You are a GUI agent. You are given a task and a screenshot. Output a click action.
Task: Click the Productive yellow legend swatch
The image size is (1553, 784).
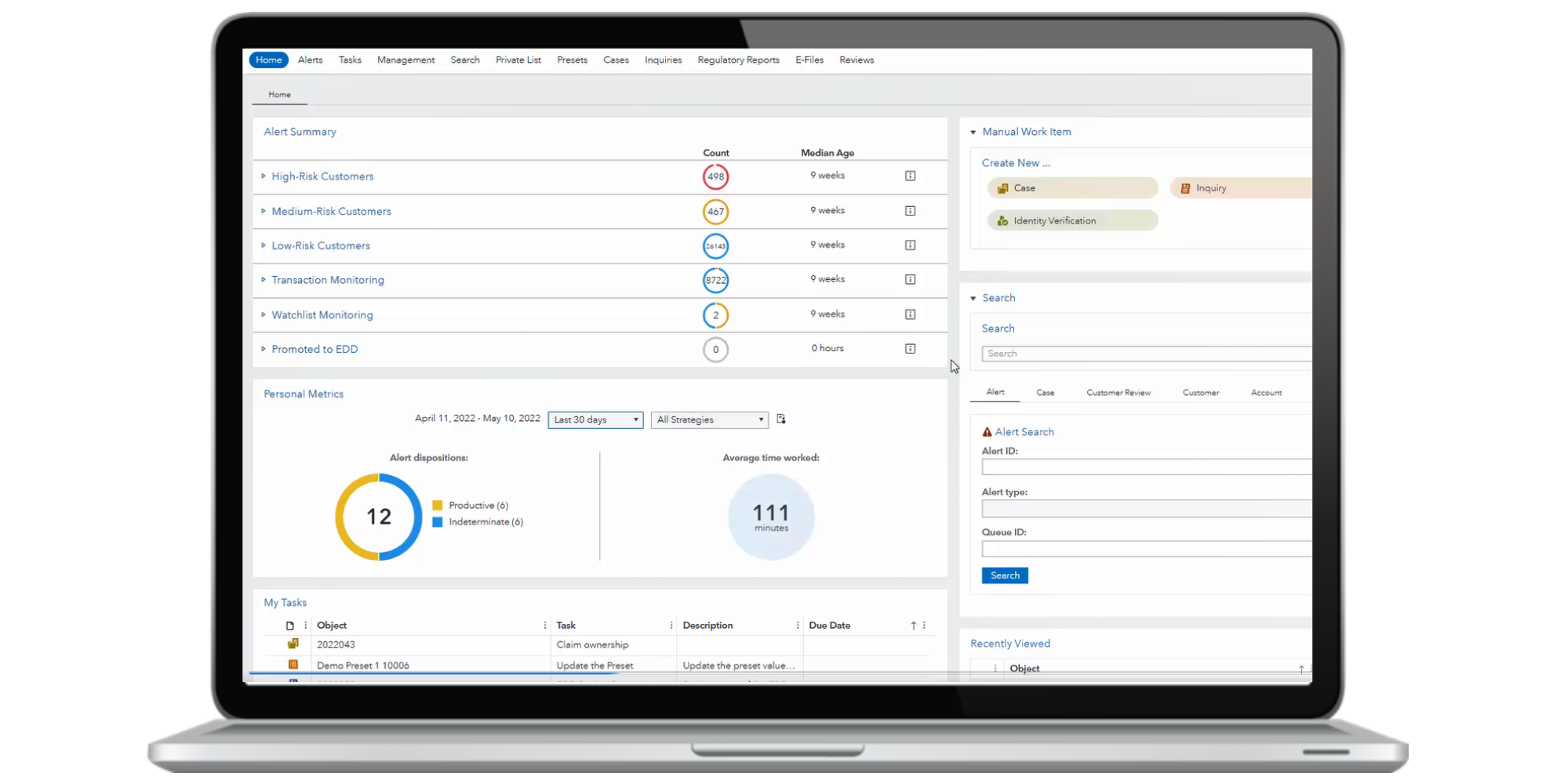point(438,506)
